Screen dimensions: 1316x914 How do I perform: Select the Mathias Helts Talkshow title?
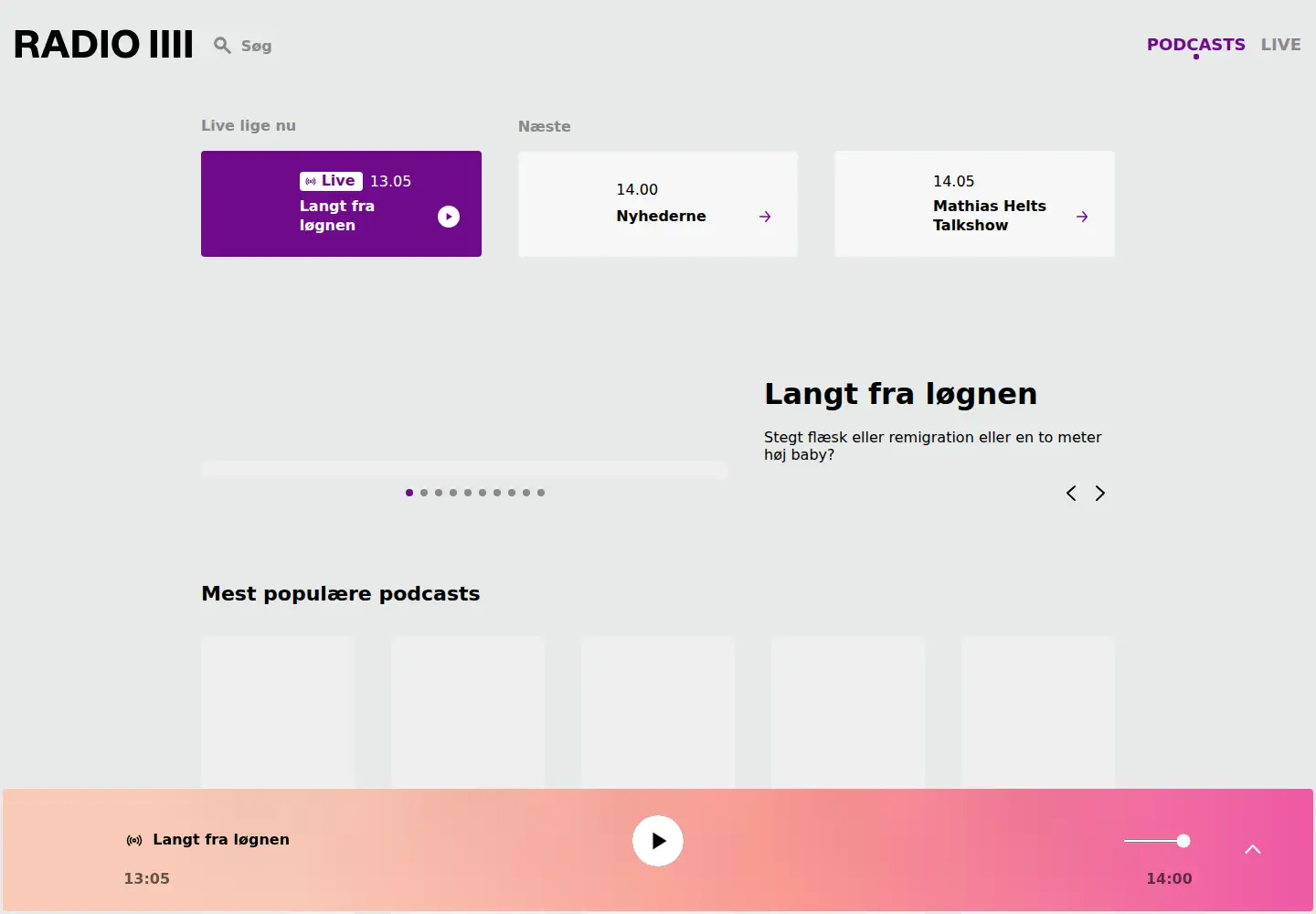click(x=989, y=216)
